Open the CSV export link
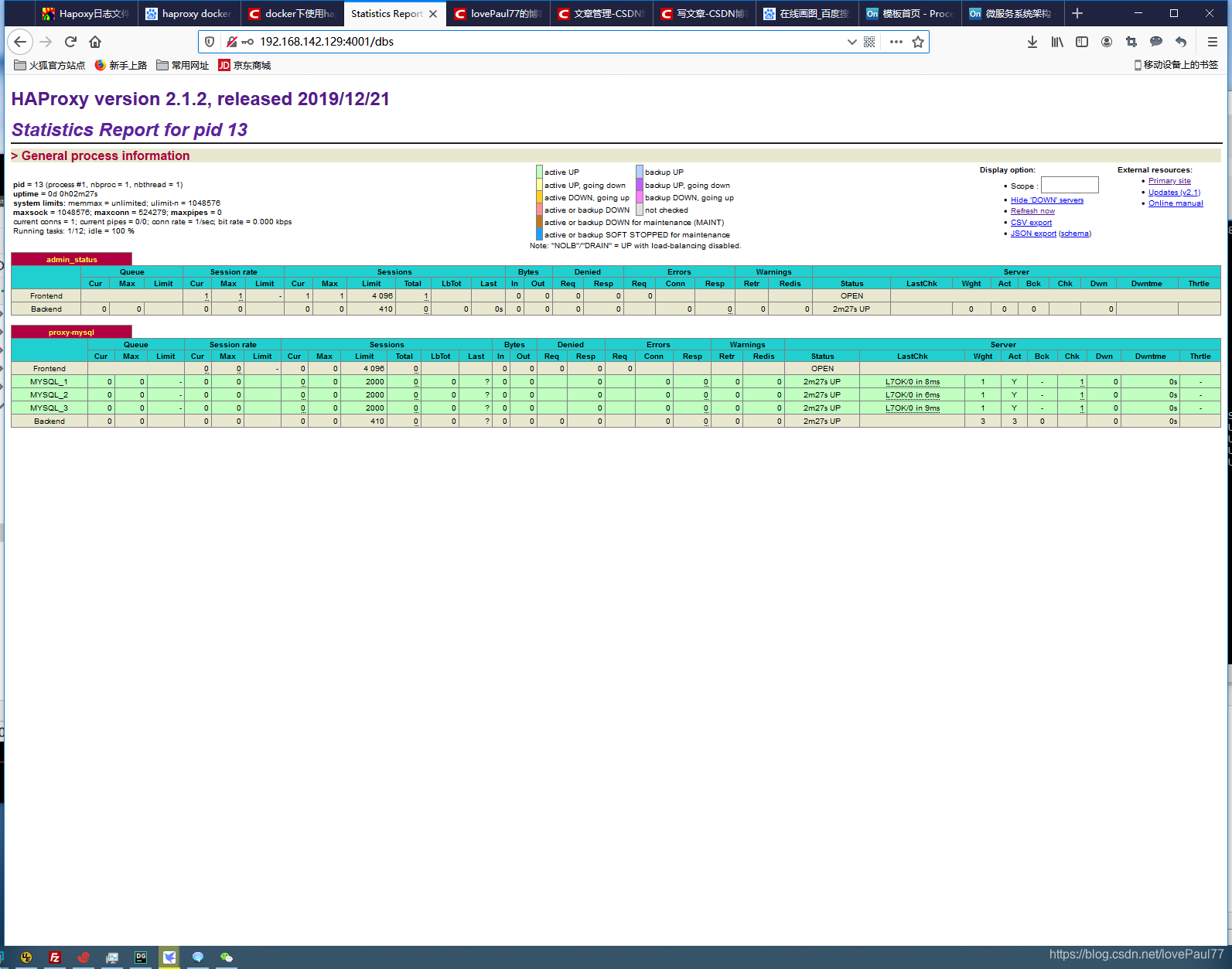Screen dimensions: 1232x969 coord(1031,223)
